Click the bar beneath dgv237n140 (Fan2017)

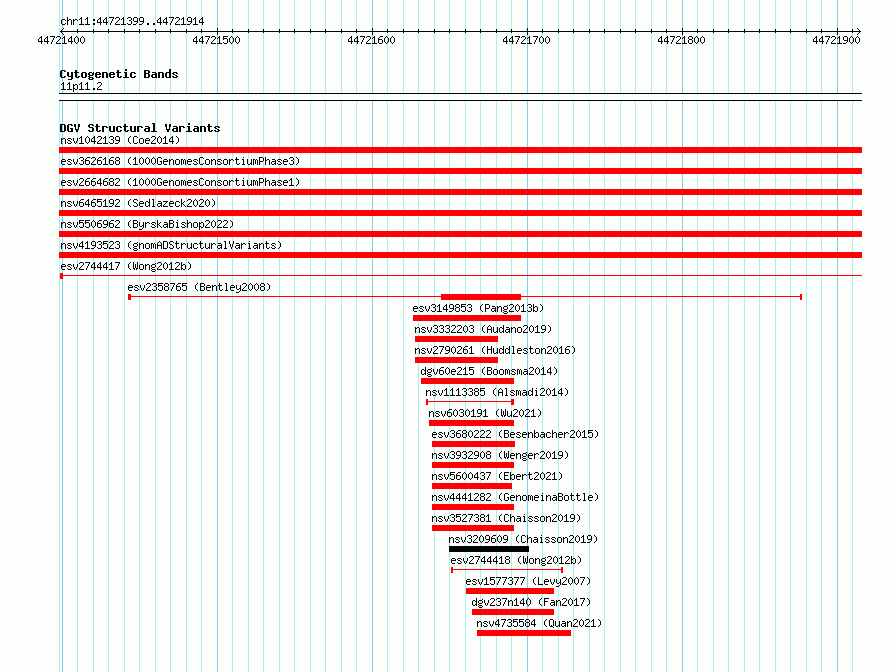coord(513,612)
